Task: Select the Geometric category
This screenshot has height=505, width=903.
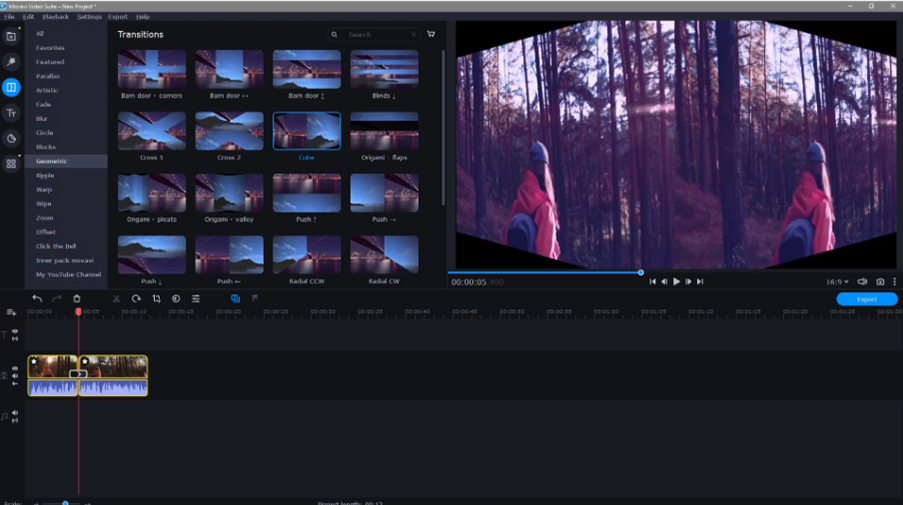Action: point(66,161)
